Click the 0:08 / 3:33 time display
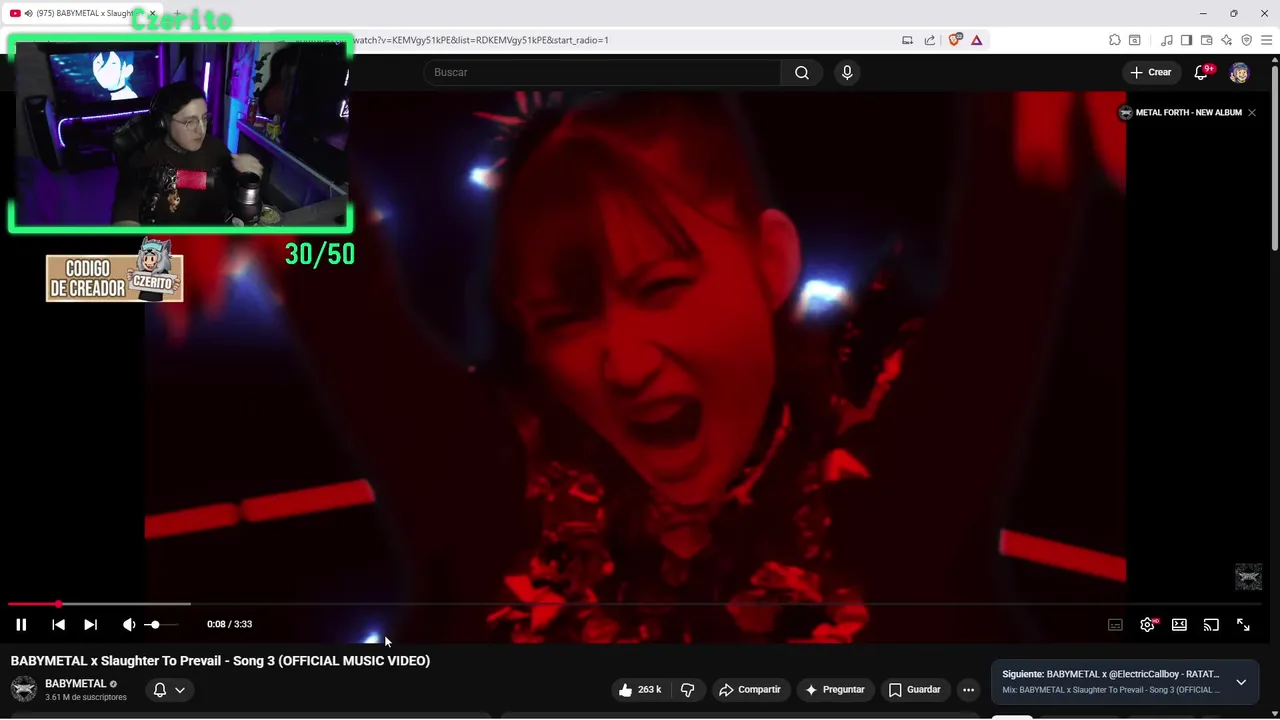 (229, 624)
